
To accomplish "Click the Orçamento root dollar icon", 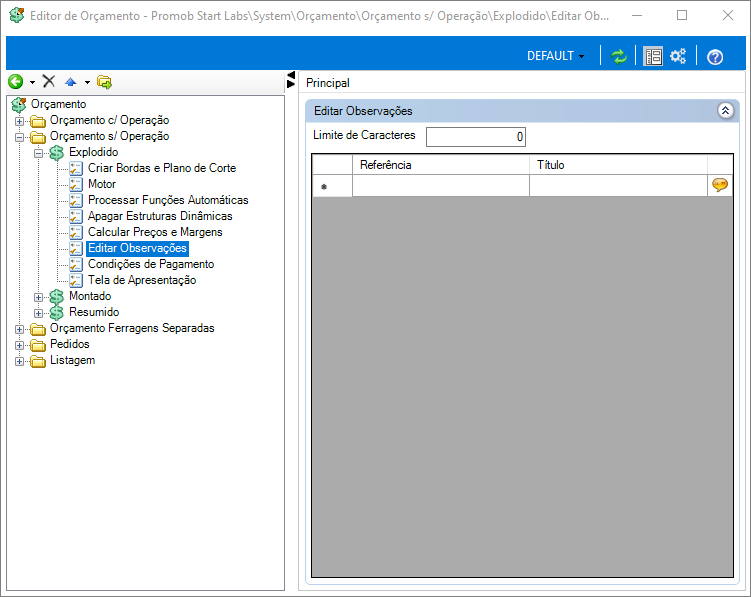I will click(x=18, y=104).
